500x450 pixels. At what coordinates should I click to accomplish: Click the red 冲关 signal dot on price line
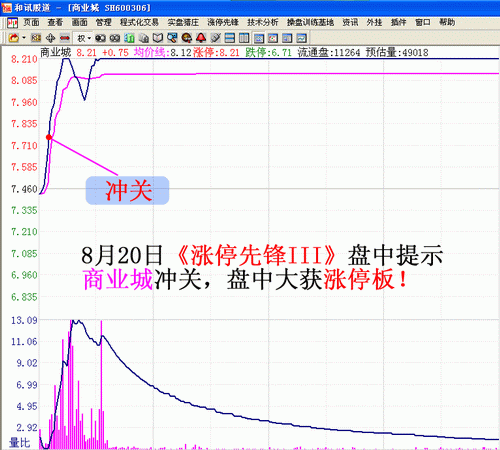point(49,137)
